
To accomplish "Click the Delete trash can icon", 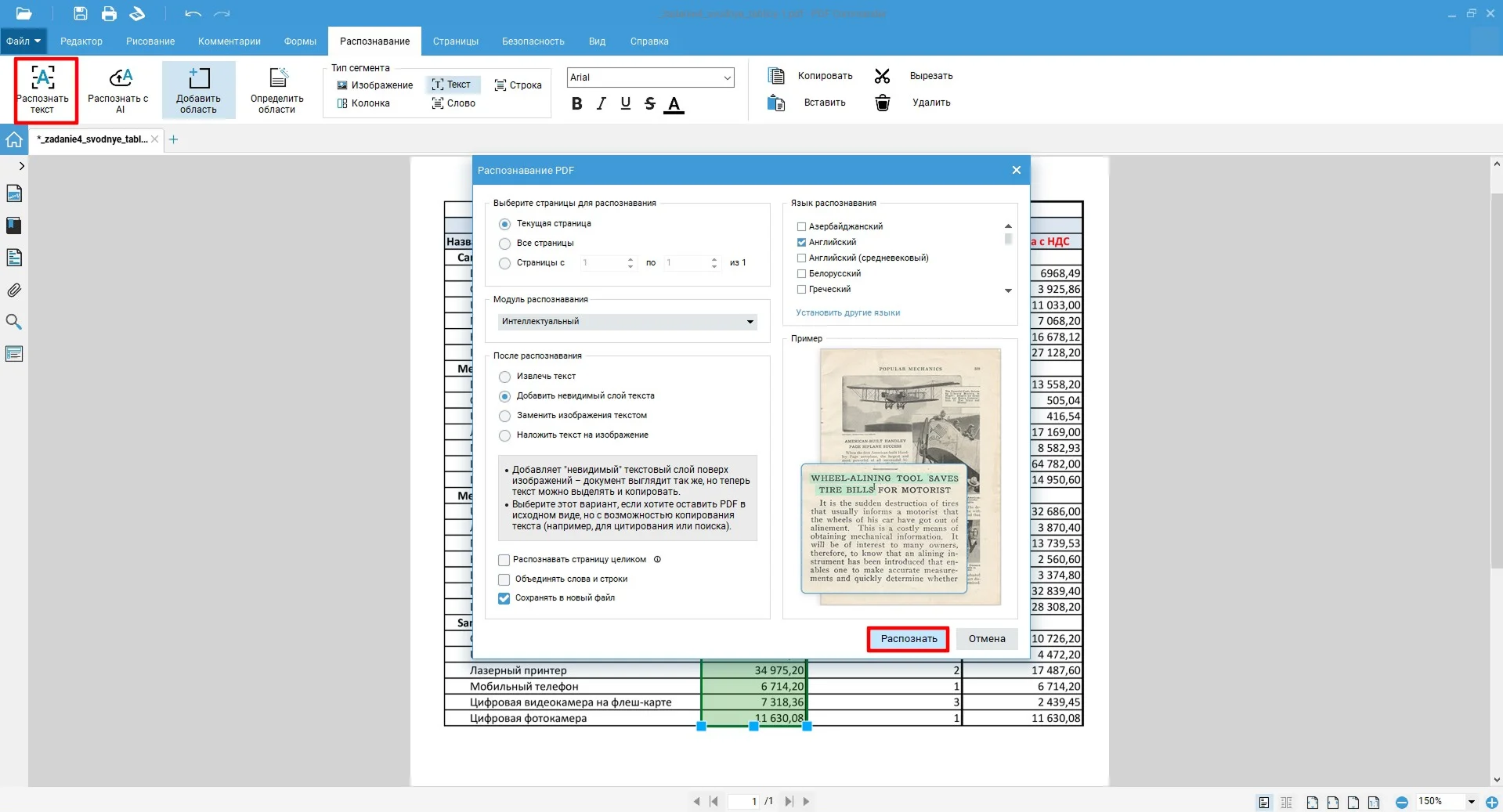I will pyautogui.click(x=882, y=103).
